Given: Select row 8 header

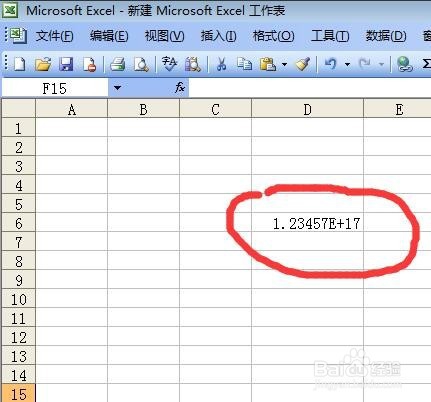Looking at the screenshot, I should 18,261.
